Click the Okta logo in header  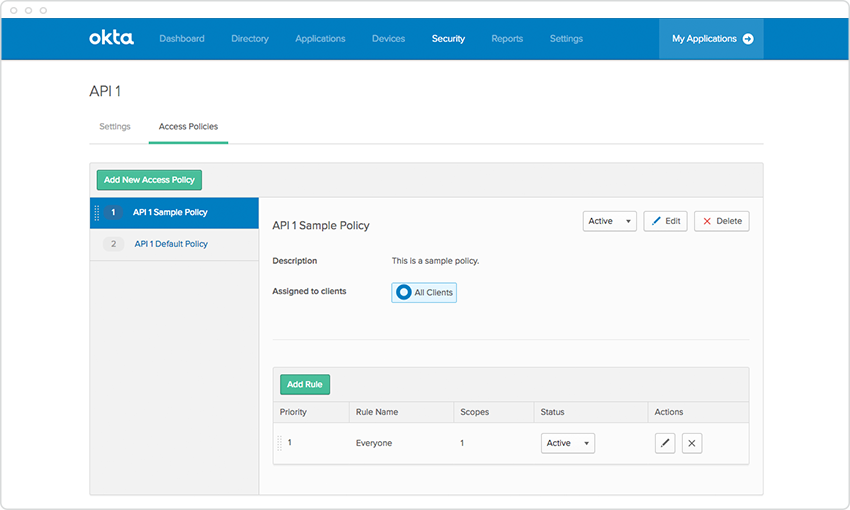[x=110, y=38]
